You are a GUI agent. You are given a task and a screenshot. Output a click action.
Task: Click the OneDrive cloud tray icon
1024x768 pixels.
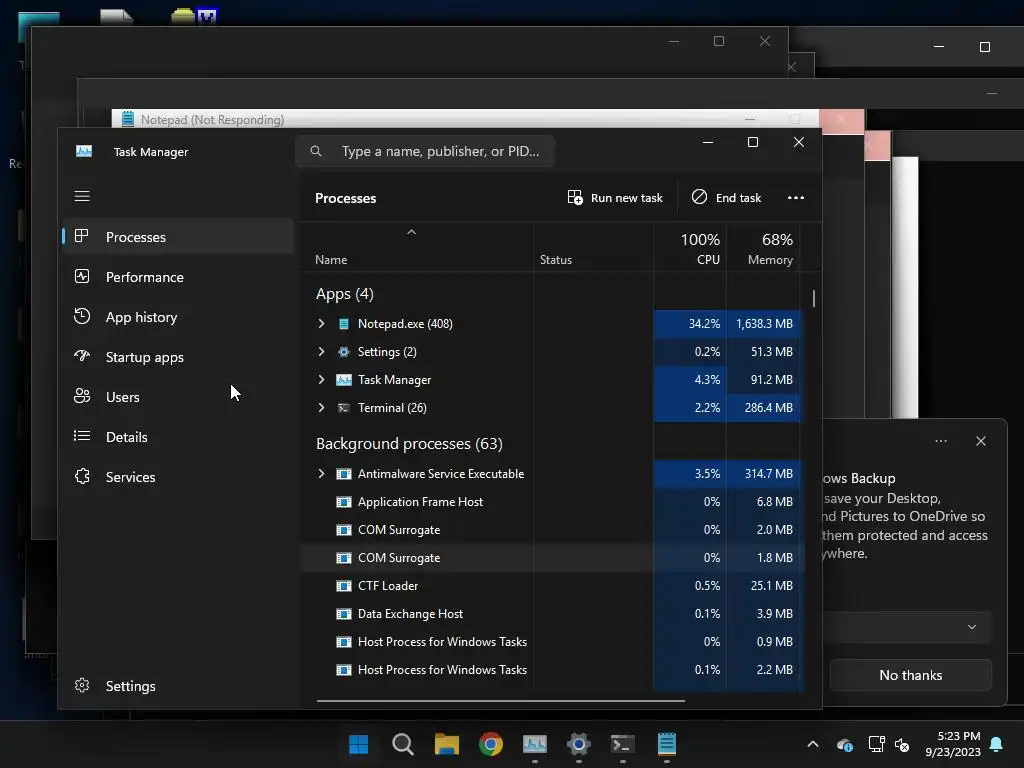click(x=844, y=744)
